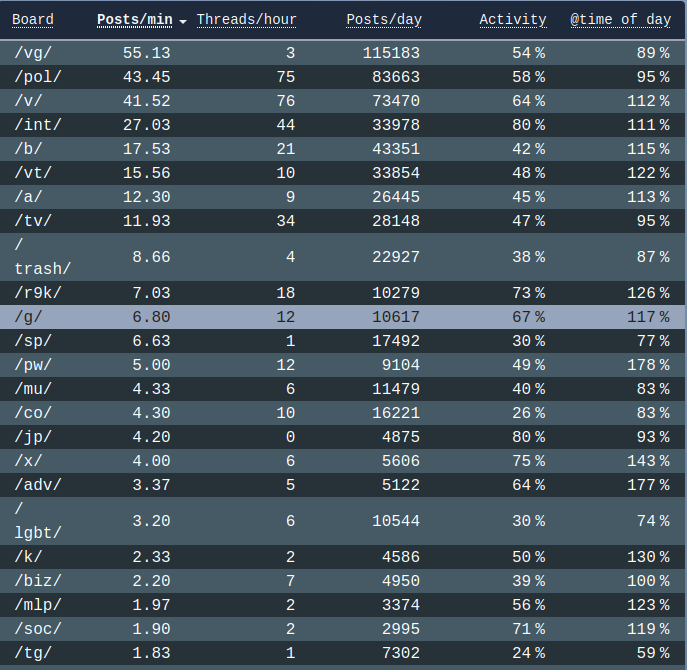This screenshot has width=687, height=670.
Task: Select the /tg/ board name
Action: pyautogui.click(x=33, y=653)
